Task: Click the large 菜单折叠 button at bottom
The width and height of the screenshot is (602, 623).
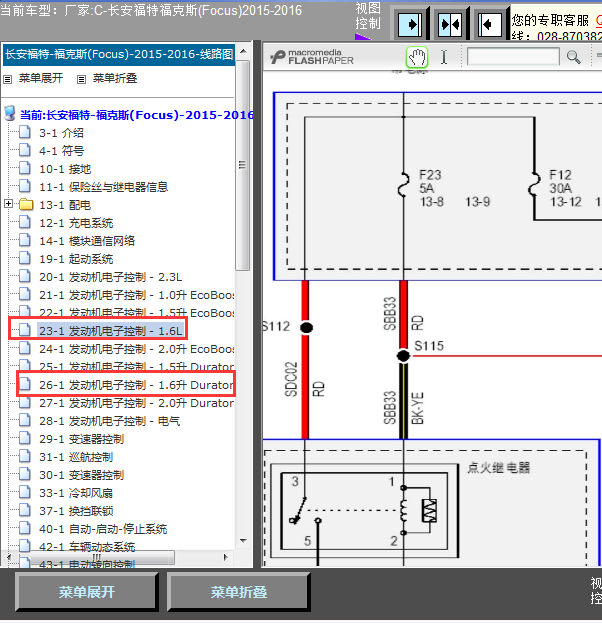Action: click(x=238, y=592)
